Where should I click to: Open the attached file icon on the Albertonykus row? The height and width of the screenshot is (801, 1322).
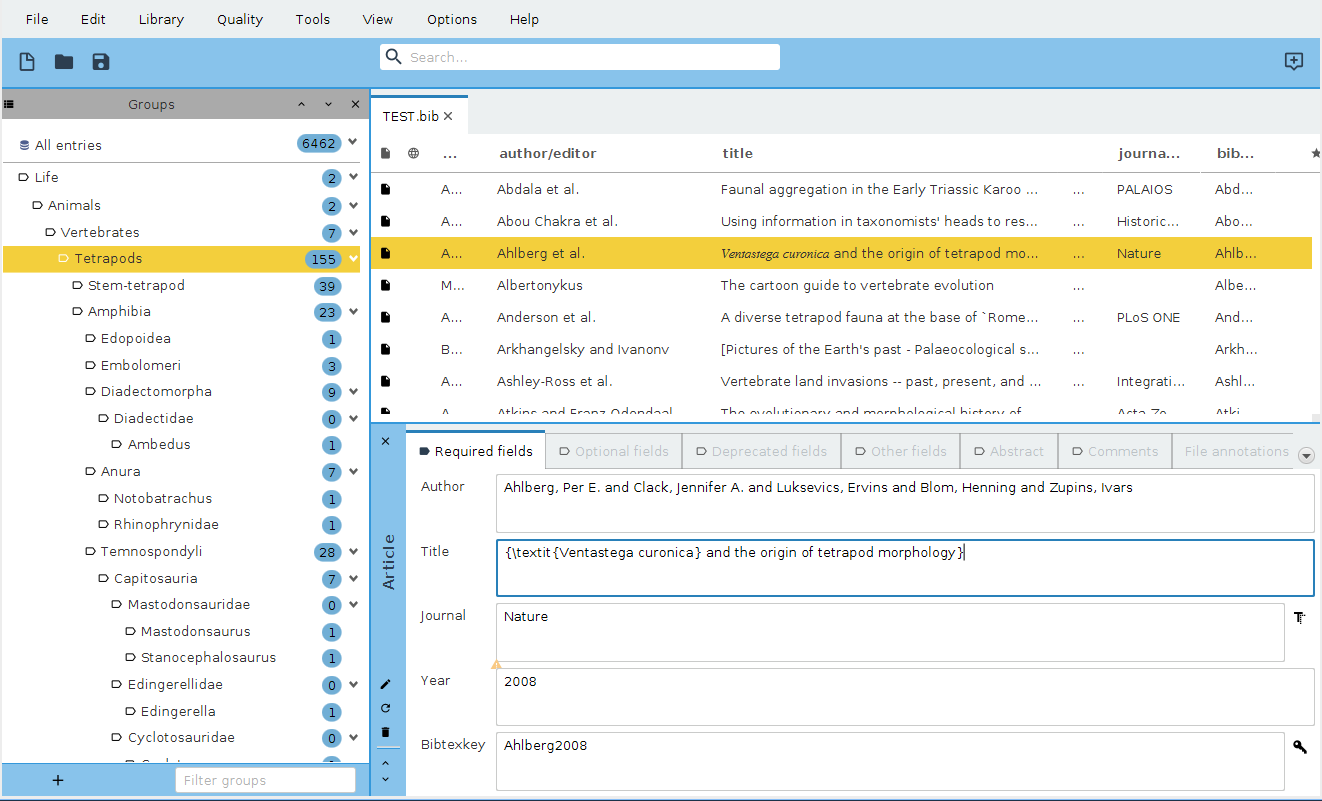pos(385,285)
